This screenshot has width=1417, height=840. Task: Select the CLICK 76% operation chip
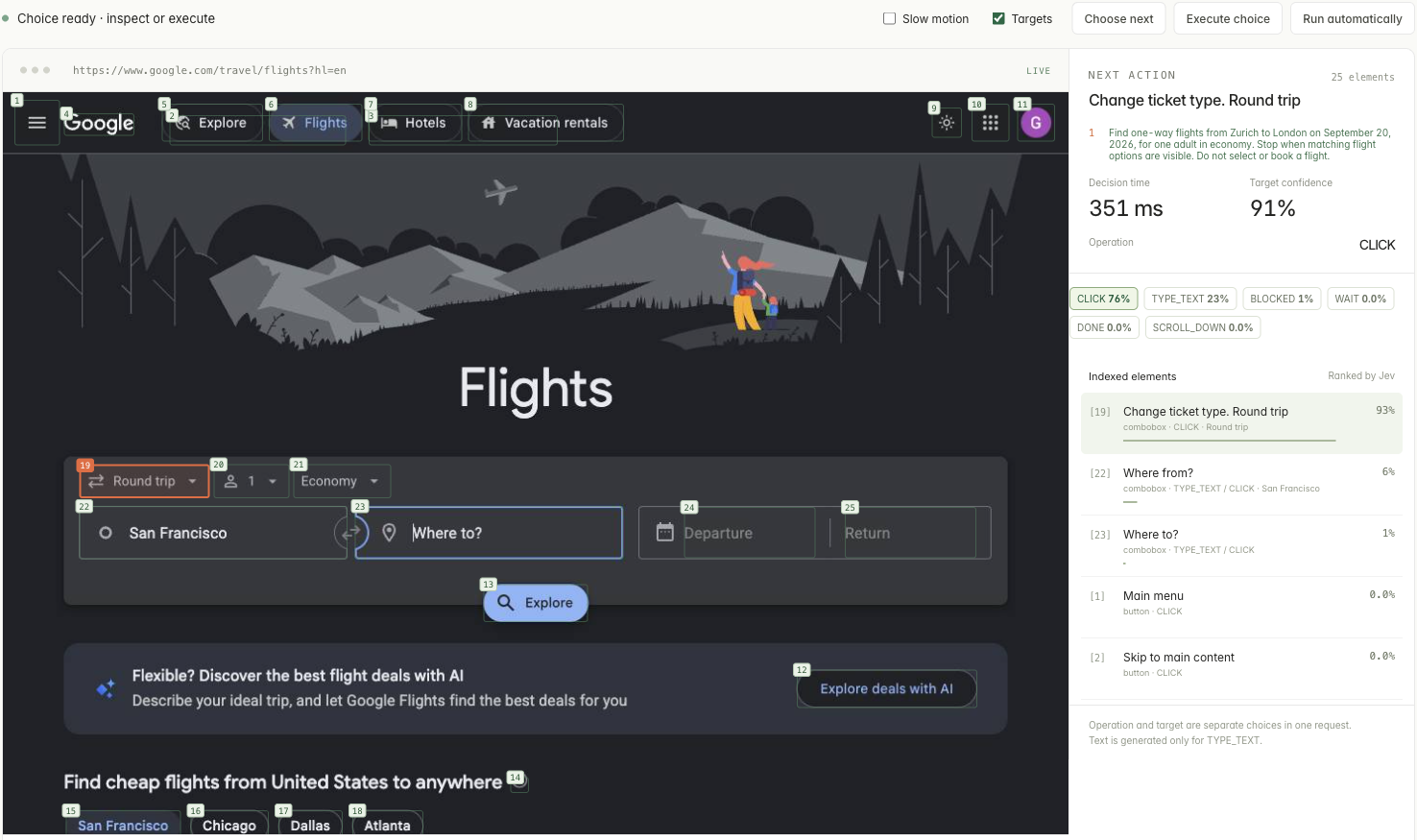pyautogui.click(x=1103, y=299)
